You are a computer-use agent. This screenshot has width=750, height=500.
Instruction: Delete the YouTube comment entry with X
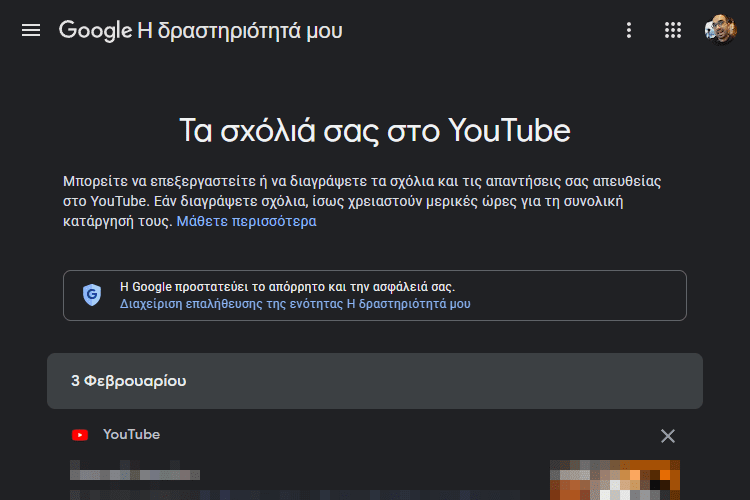click(x=668, y=436)
